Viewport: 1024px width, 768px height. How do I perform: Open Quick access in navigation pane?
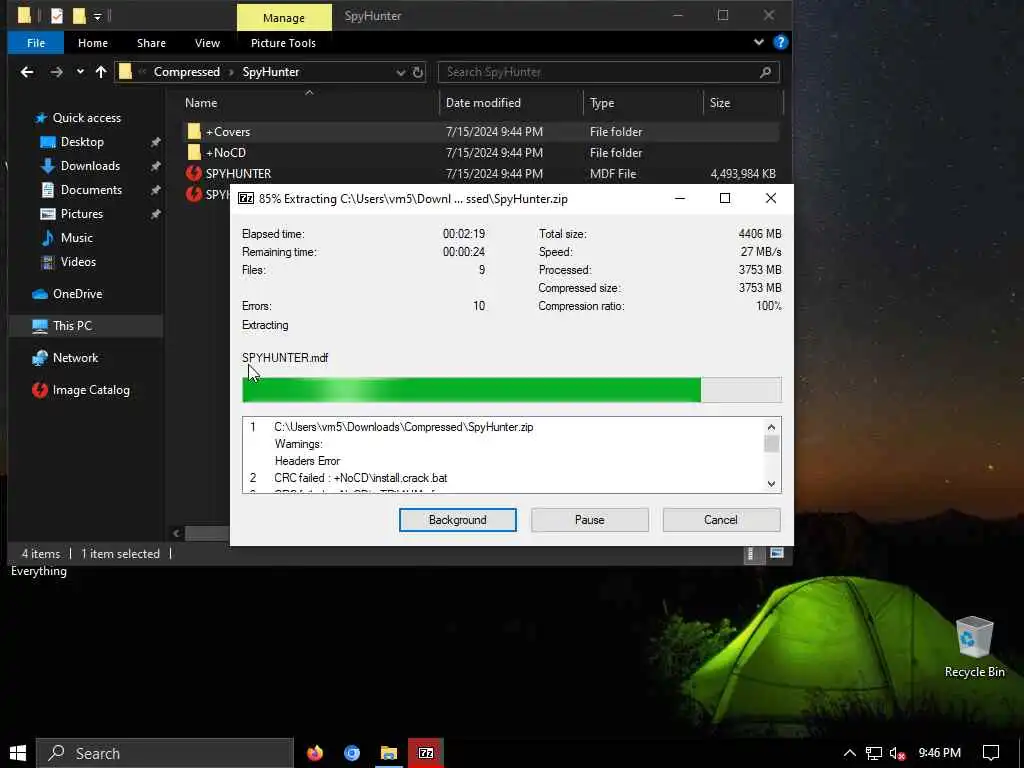coord(86,118)
